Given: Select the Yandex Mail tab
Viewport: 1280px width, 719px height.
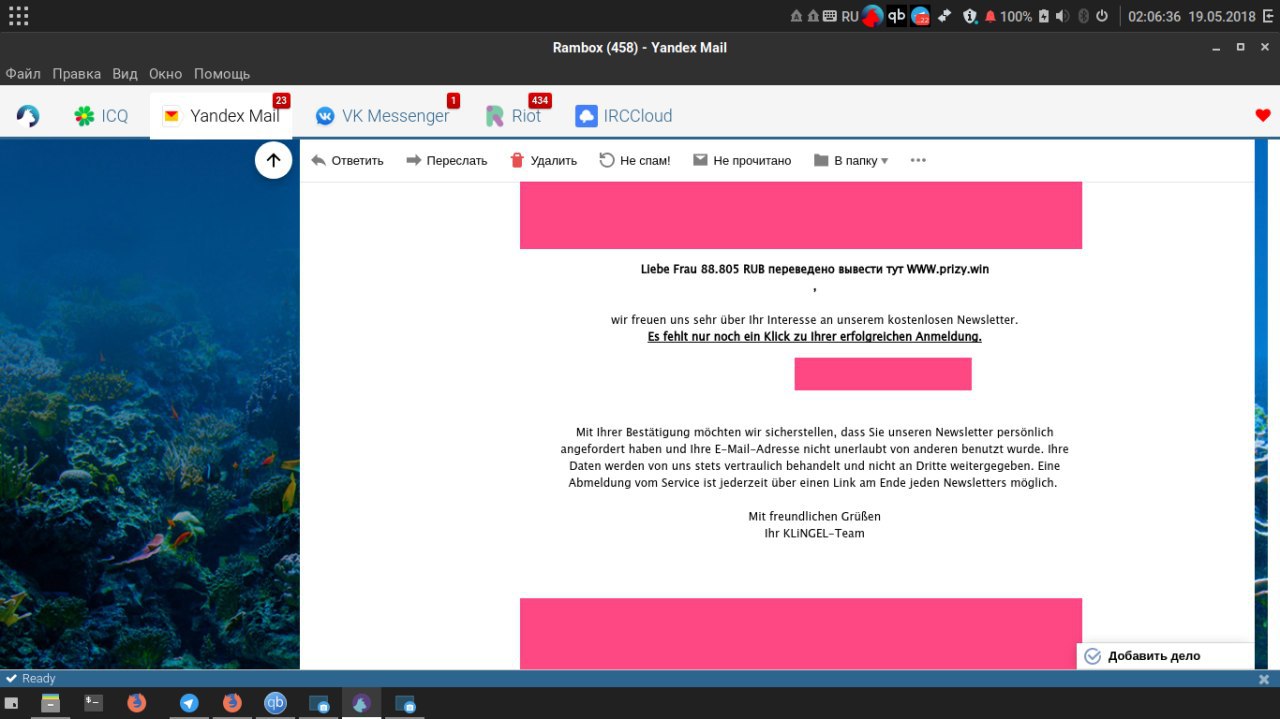Looking at the screenshot, I should (221, 116).
